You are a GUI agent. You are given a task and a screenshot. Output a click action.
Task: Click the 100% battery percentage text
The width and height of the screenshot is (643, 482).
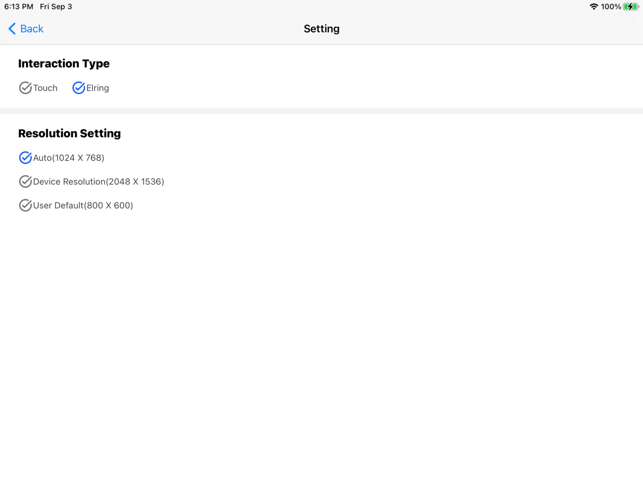611,7
